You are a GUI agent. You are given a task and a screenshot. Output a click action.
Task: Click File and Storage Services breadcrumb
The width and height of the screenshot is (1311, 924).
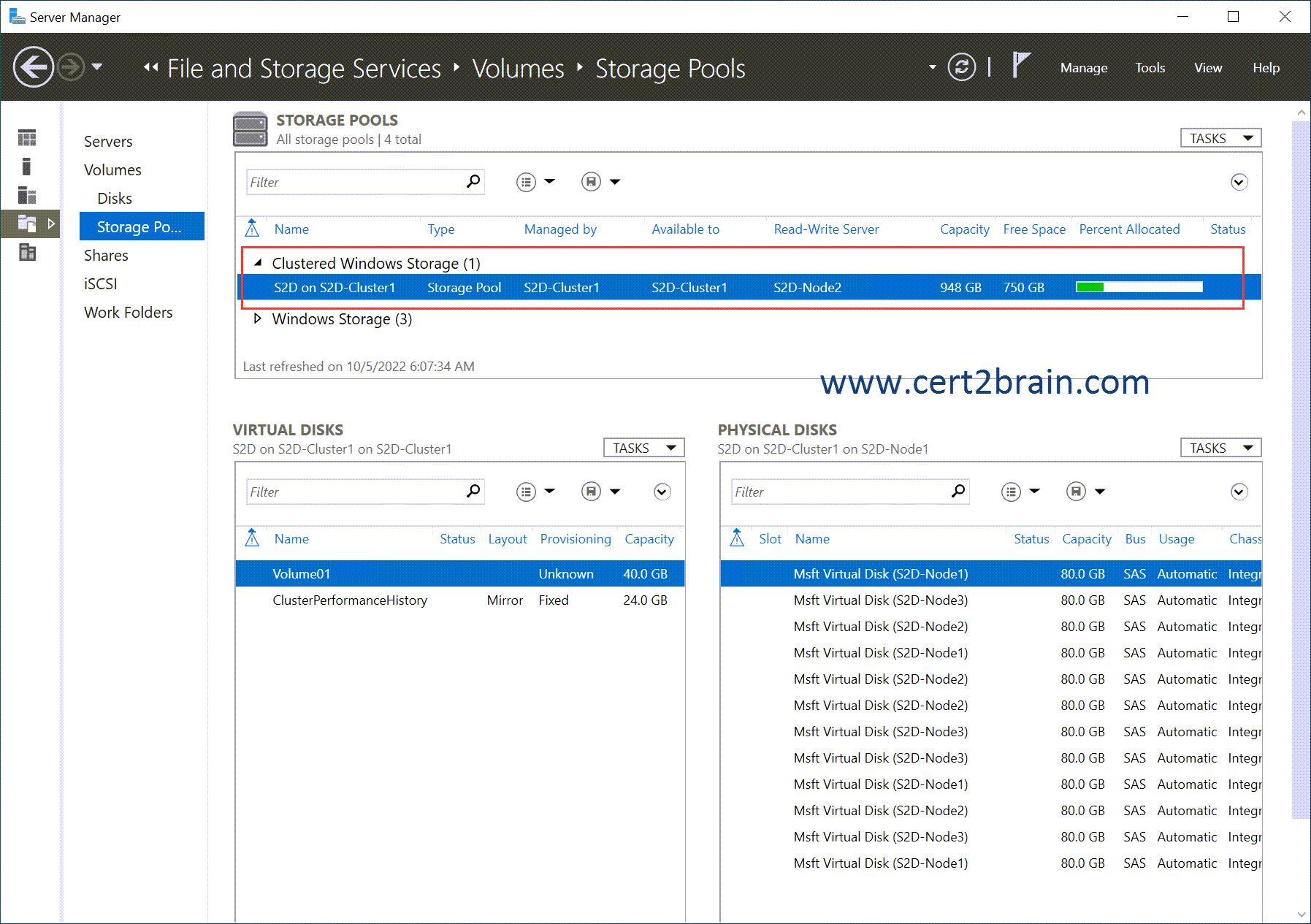[304, 68]
